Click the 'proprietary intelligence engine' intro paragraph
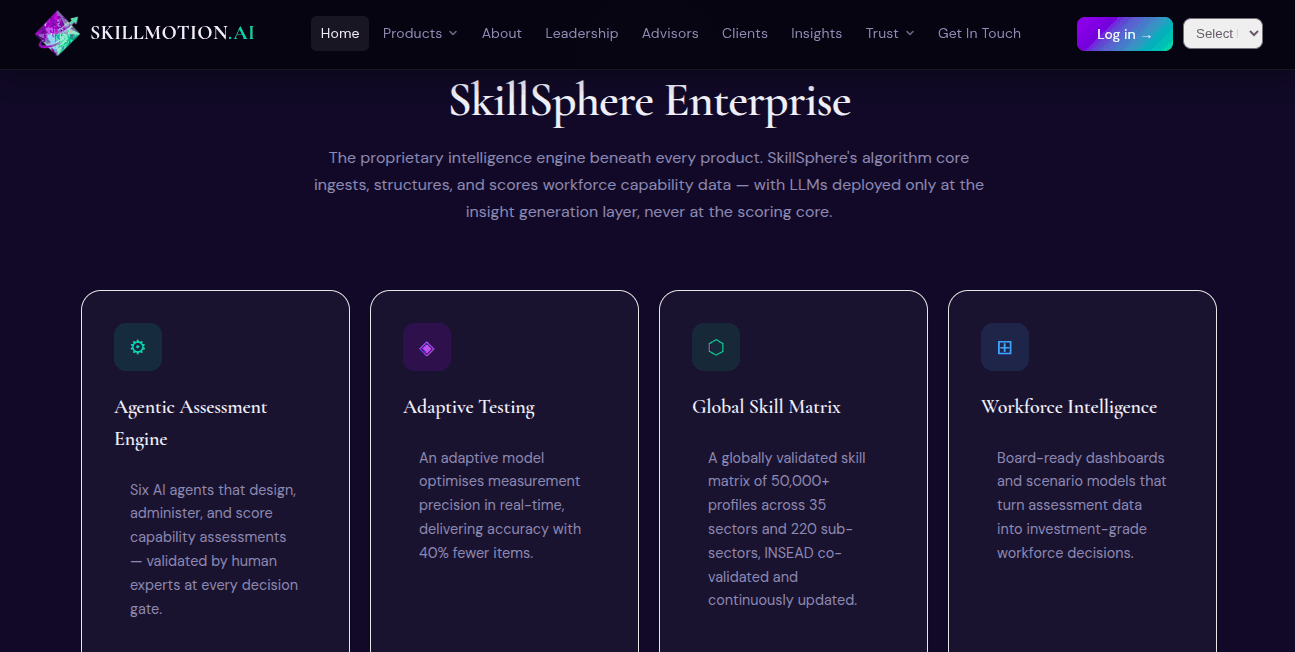Screen dimensions: 1295x652 coord(649,185)
